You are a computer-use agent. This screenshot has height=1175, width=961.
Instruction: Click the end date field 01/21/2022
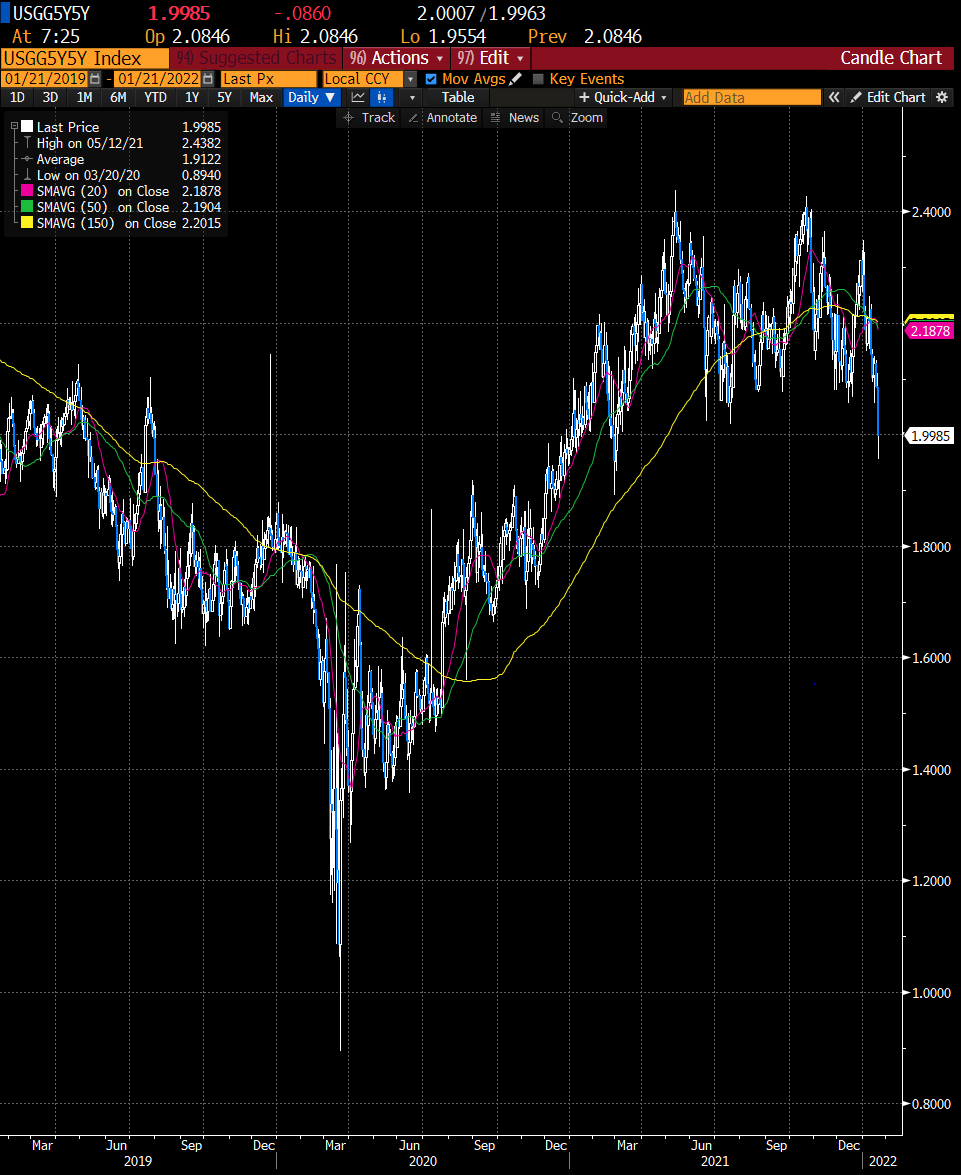point(158,79)
